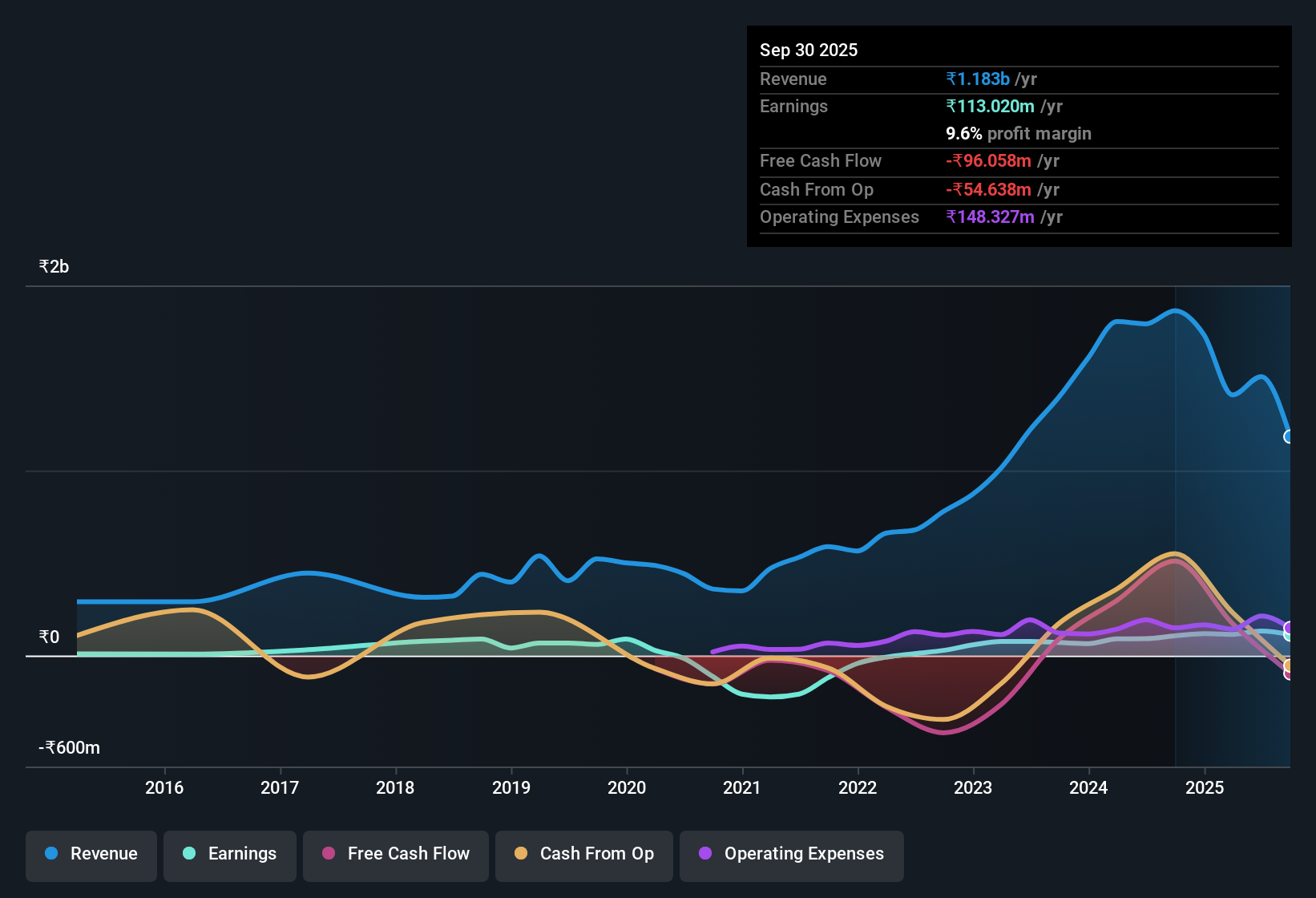Screen dimensions: 1316x898
Task: Toggle the Revenue series dot icon
Action: [x=50, y=854]
